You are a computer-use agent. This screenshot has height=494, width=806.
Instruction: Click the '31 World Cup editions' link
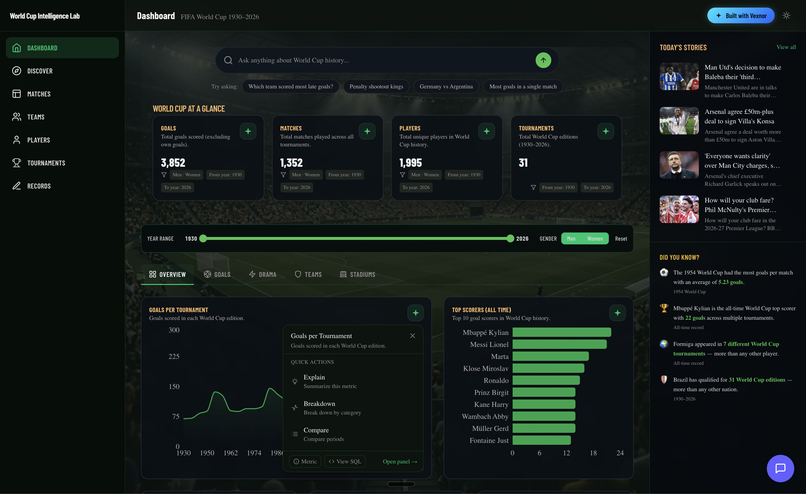point(757,380)
